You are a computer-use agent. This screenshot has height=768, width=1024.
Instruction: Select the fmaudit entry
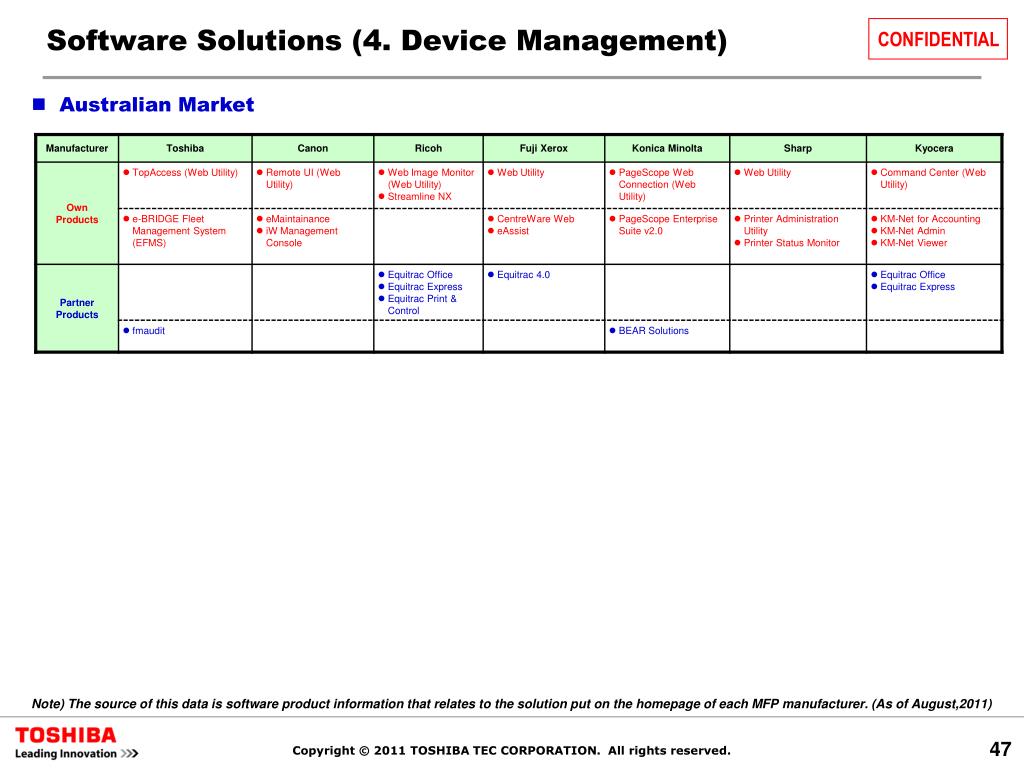click(148, 331)
